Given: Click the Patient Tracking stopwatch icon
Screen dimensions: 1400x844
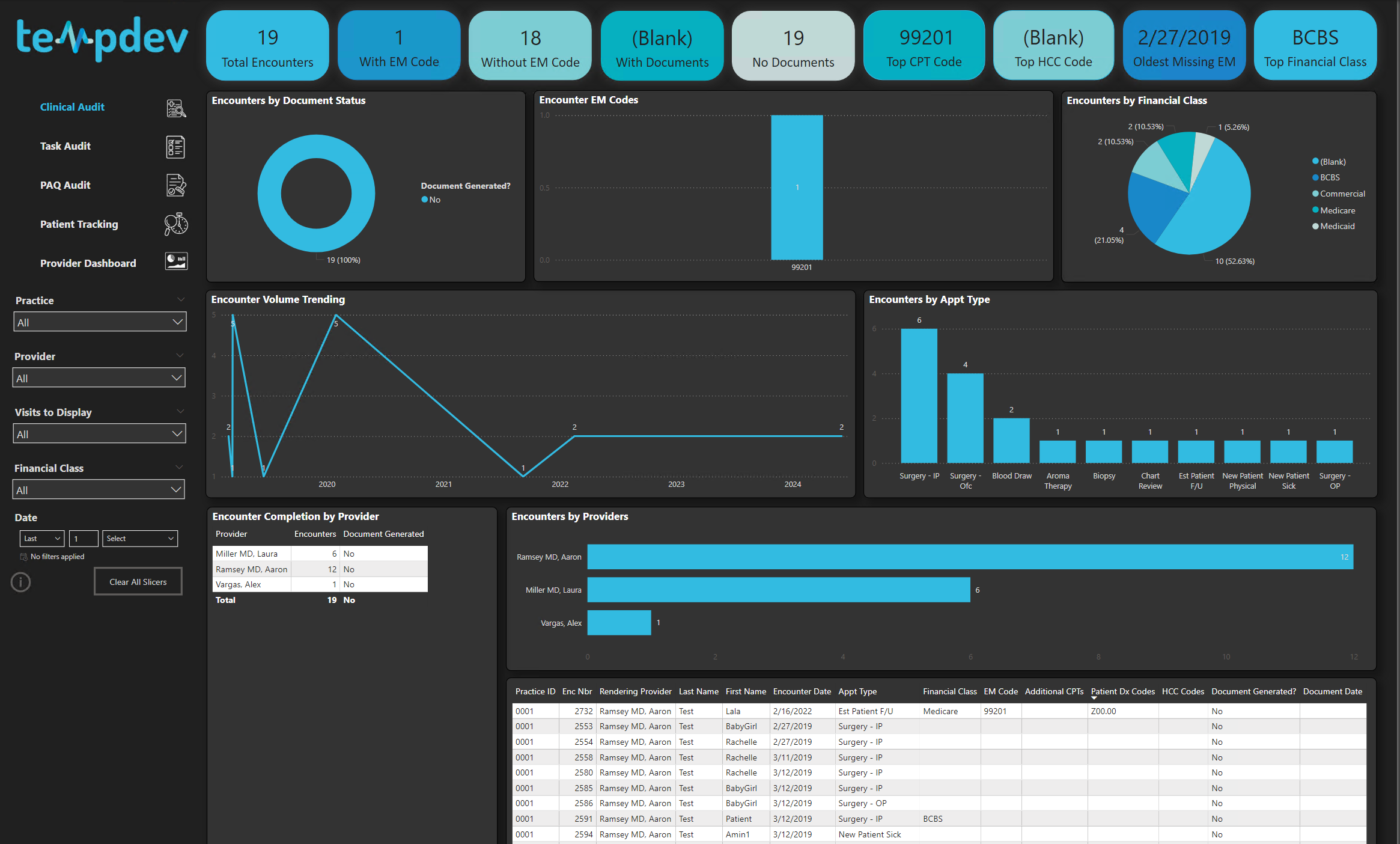Looking at the screenshot, I should click(x=176, y=224).
